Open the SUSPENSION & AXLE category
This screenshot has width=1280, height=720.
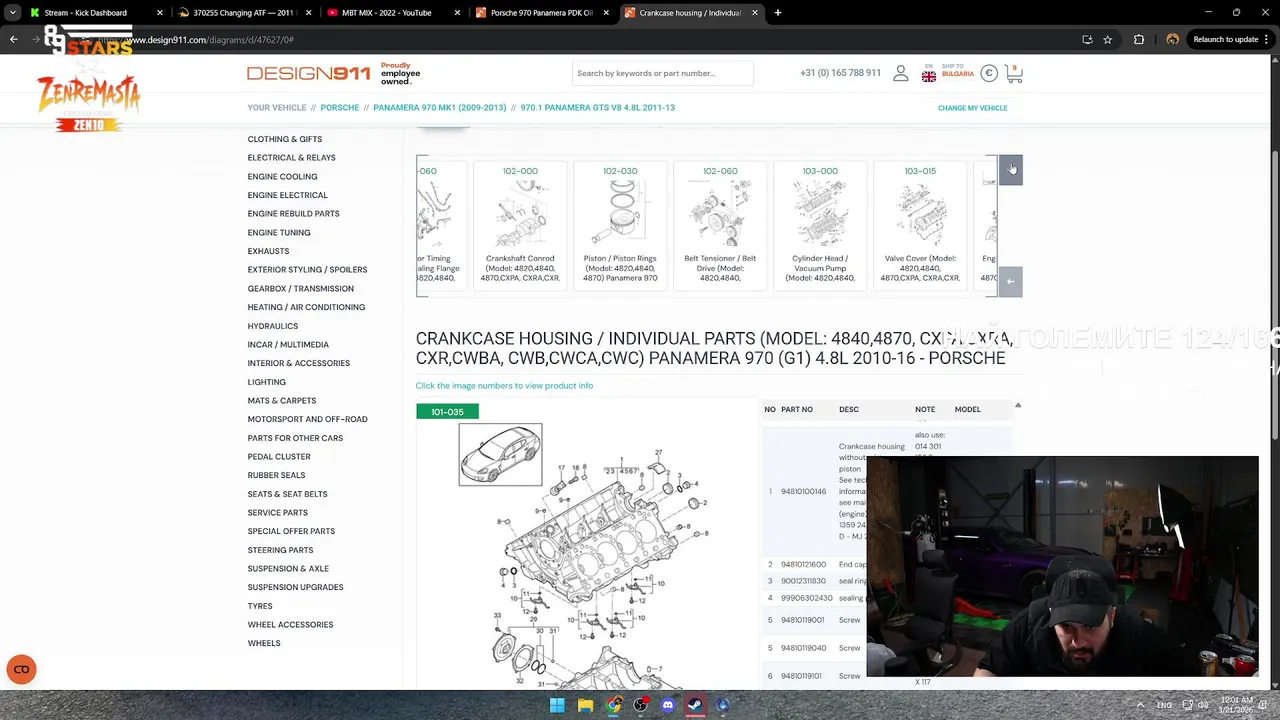pyautogui.click(x=288, y=569)
